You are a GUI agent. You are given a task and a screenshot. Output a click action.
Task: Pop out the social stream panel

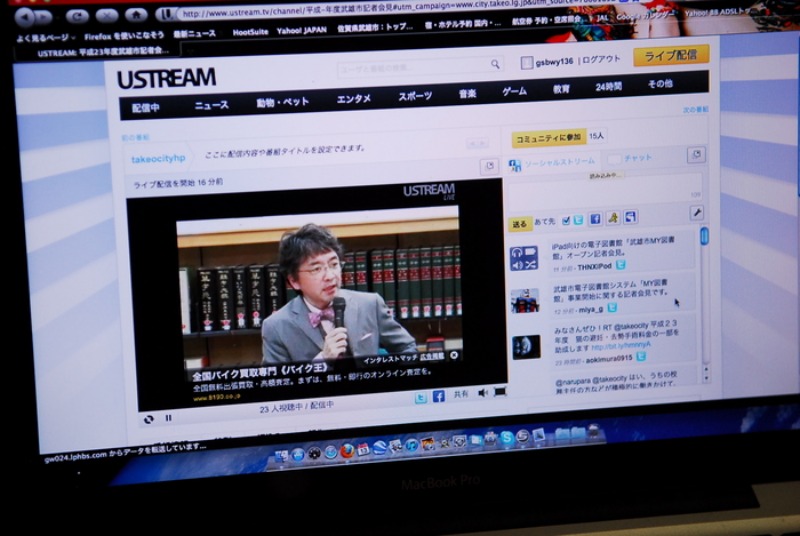696,154
